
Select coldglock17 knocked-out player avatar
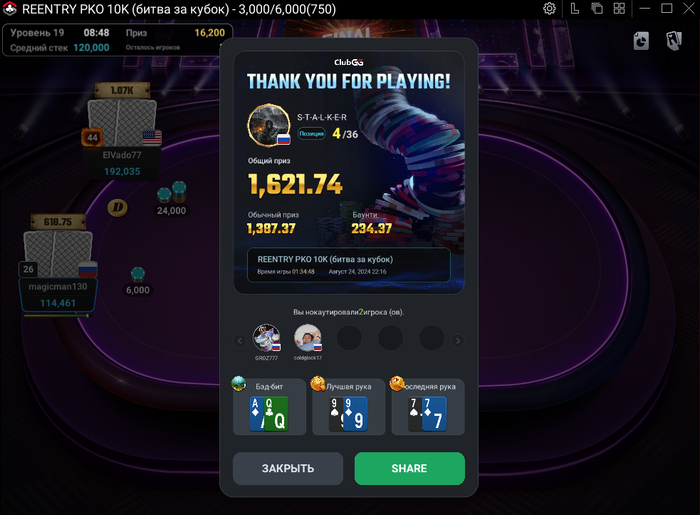tap(308, 338)
